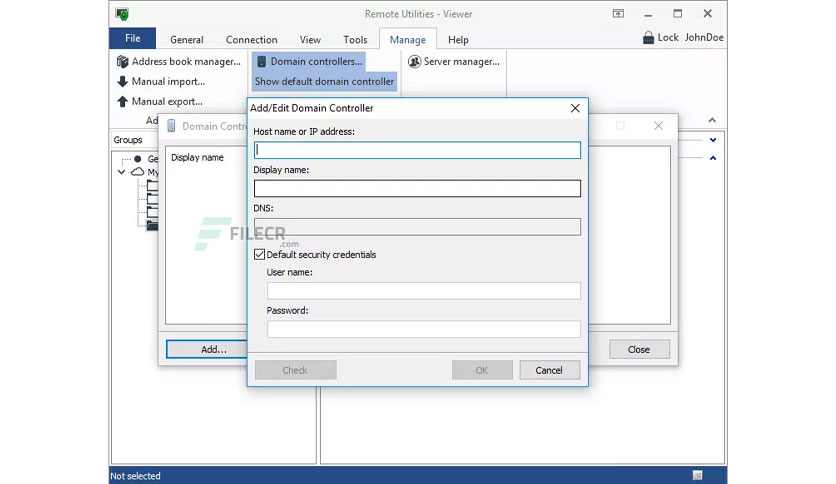Collapse the panel with the blue up chevron
The width and height of the screenshot is (836, 484).
tap(713, 158)
